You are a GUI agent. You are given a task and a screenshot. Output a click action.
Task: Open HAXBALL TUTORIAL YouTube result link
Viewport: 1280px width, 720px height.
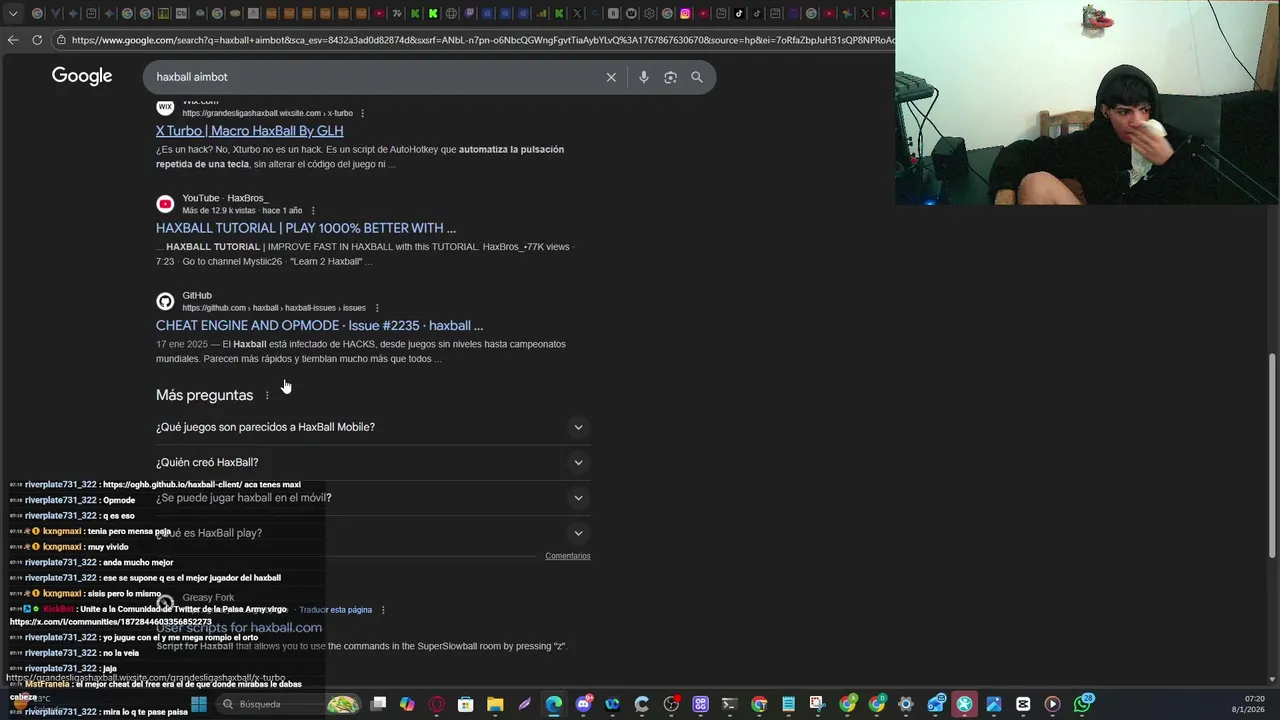click(306, 228)
